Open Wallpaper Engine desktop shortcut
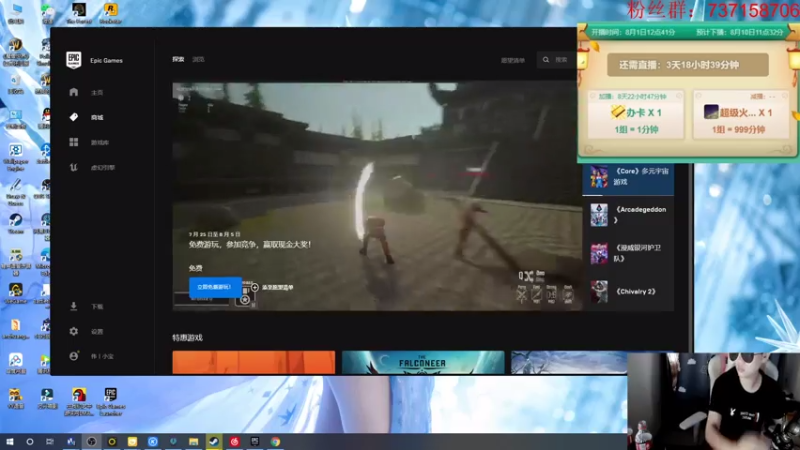800x450 pixels. (x=15, y=157)
